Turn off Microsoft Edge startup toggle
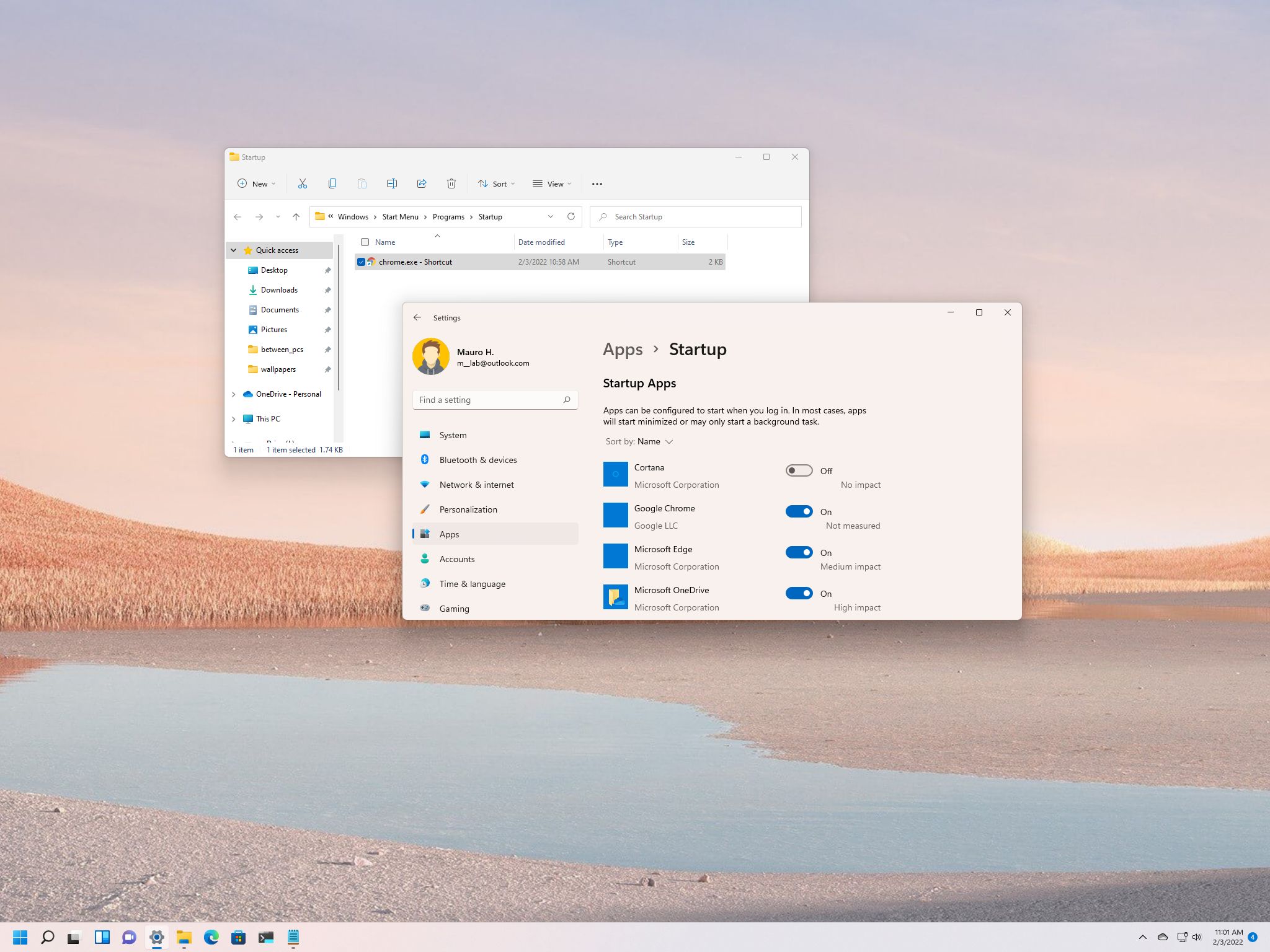1270x952 pixels. [799, 552]
